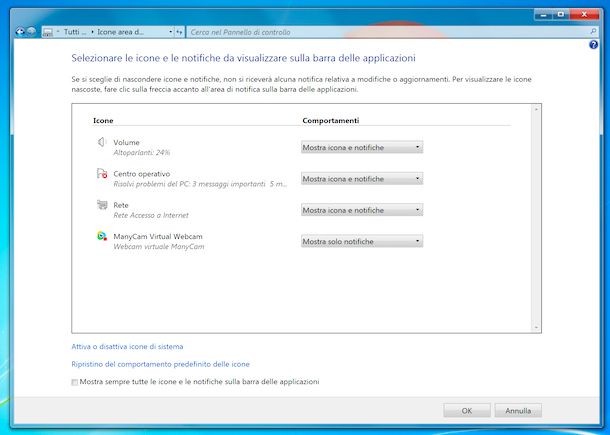The height and width of the screenshot is (435, 610).
Task: Confirm with the OK button
Action: tap(467, 410)
